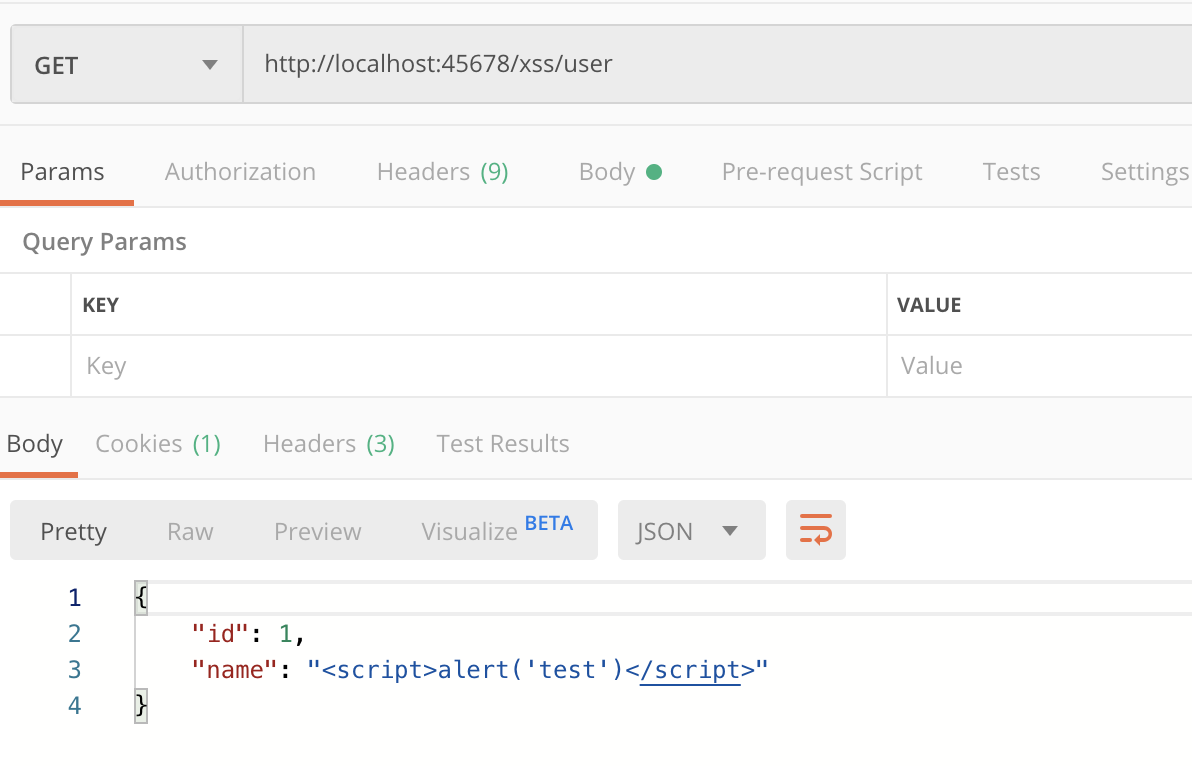This screenshot has width=1192, height=766.
Task: Select the request Body tab
Action: (619, 172)
